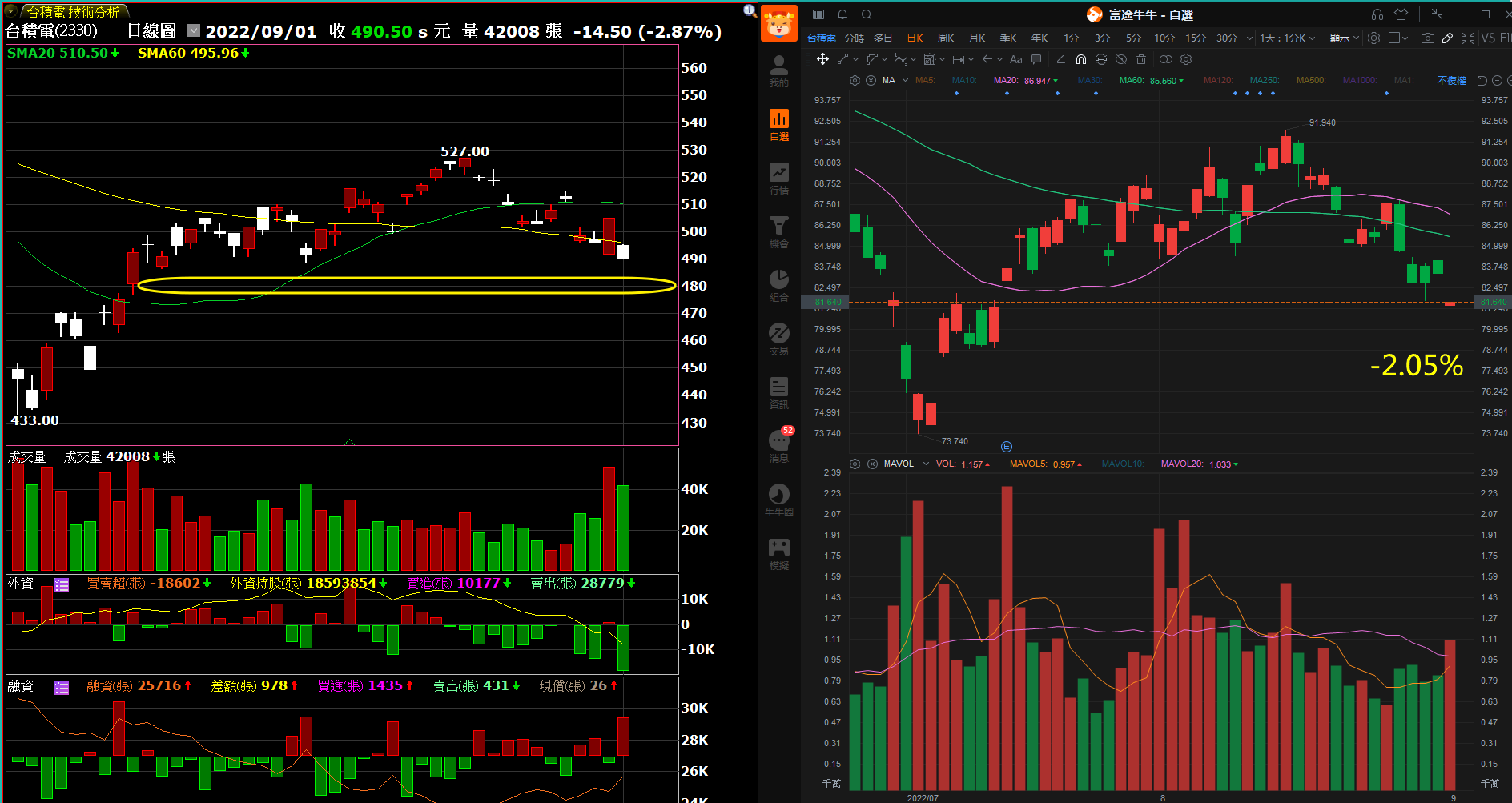
Task: Remove the MA indicator with X icon
Action: [x=871, y=80]
